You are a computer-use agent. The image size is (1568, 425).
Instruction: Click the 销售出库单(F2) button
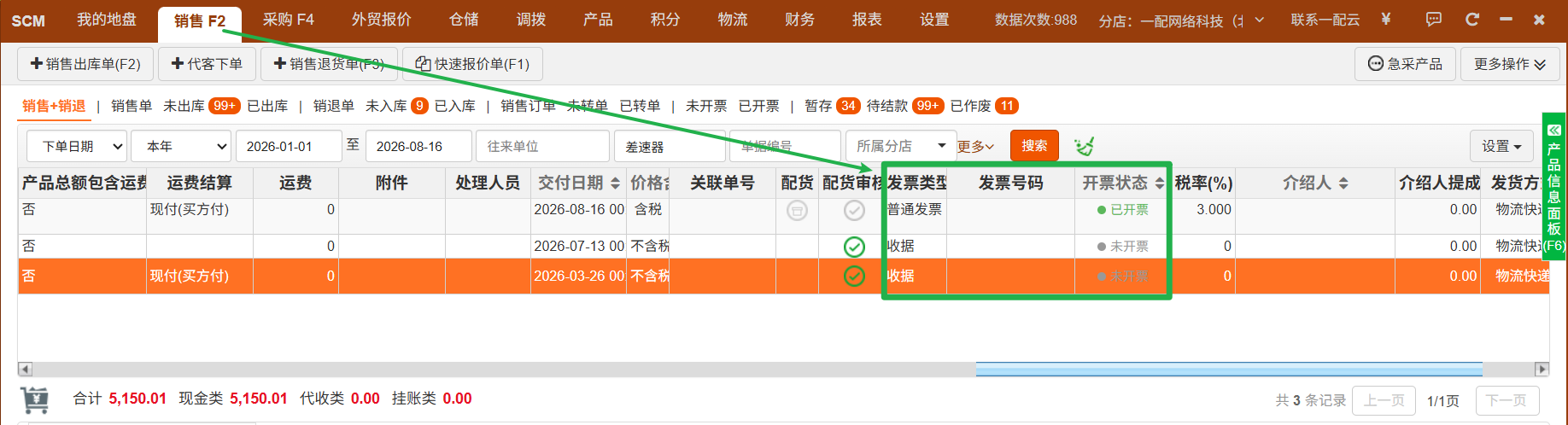pos(85,64)
